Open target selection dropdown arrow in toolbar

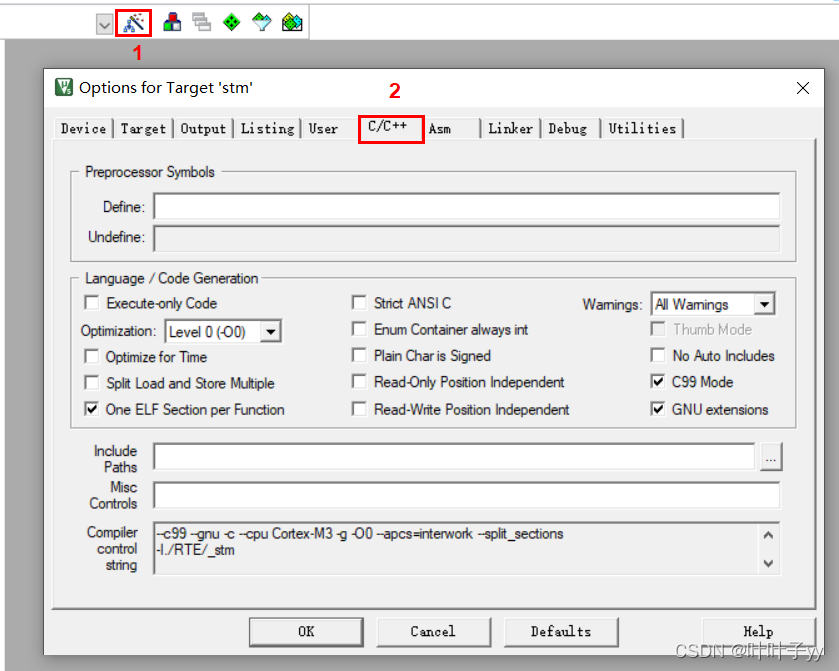pyautogui.click(x=104, y=24)
